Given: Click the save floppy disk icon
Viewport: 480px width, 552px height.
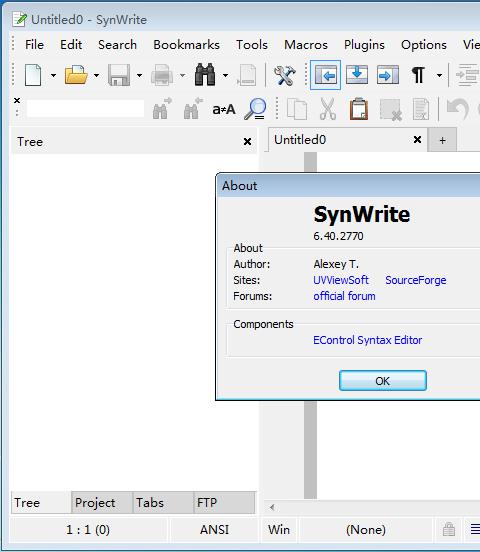Looking at the screenshot, I should [x=119, y=75].
